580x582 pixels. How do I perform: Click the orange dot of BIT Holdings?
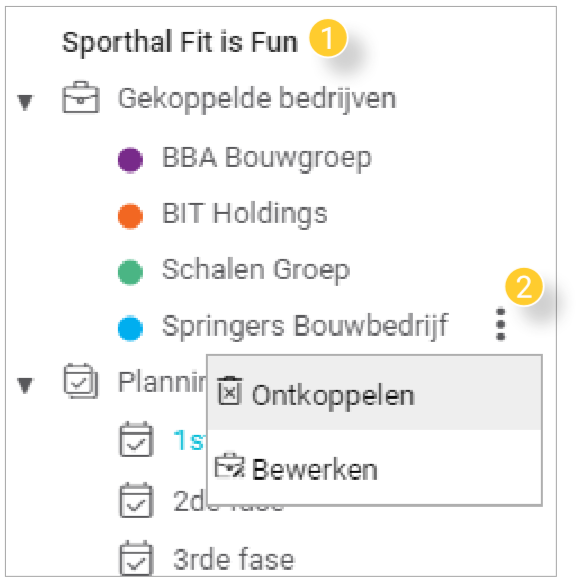pos(130,216)
